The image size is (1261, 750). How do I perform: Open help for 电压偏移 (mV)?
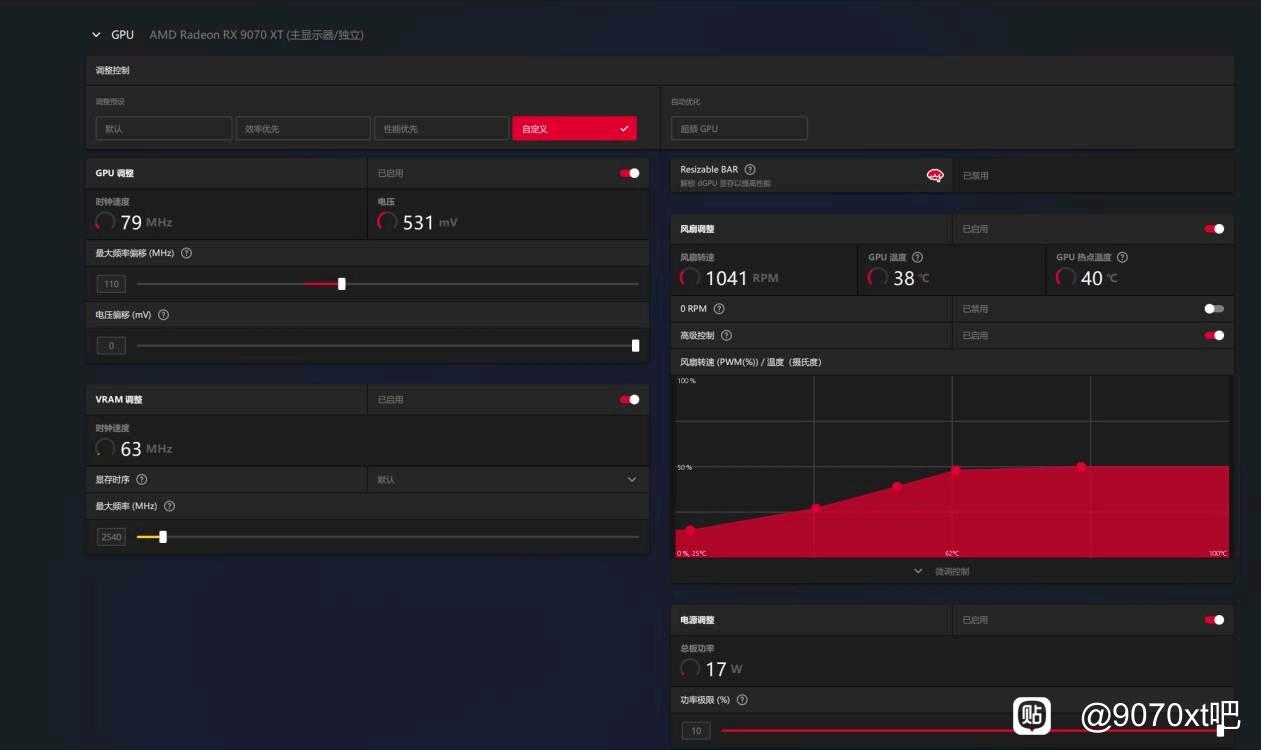point(164,314)
